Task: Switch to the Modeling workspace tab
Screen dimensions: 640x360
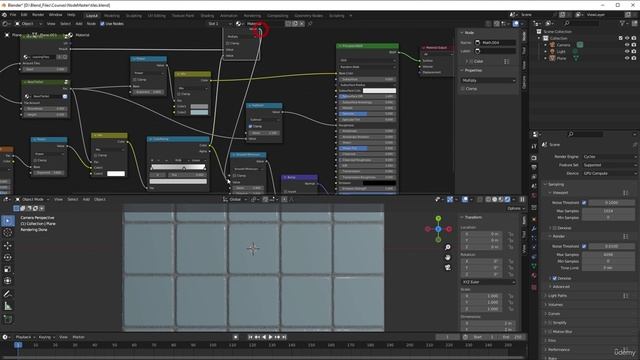Action: 112,16
